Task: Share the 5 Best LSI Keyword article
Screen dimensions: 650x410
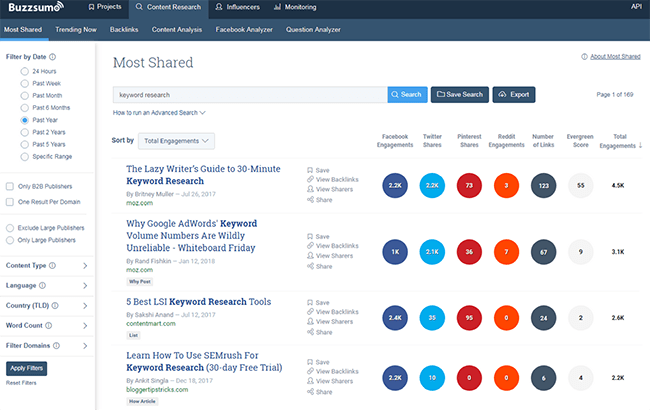Action: [x=320, y=332]
